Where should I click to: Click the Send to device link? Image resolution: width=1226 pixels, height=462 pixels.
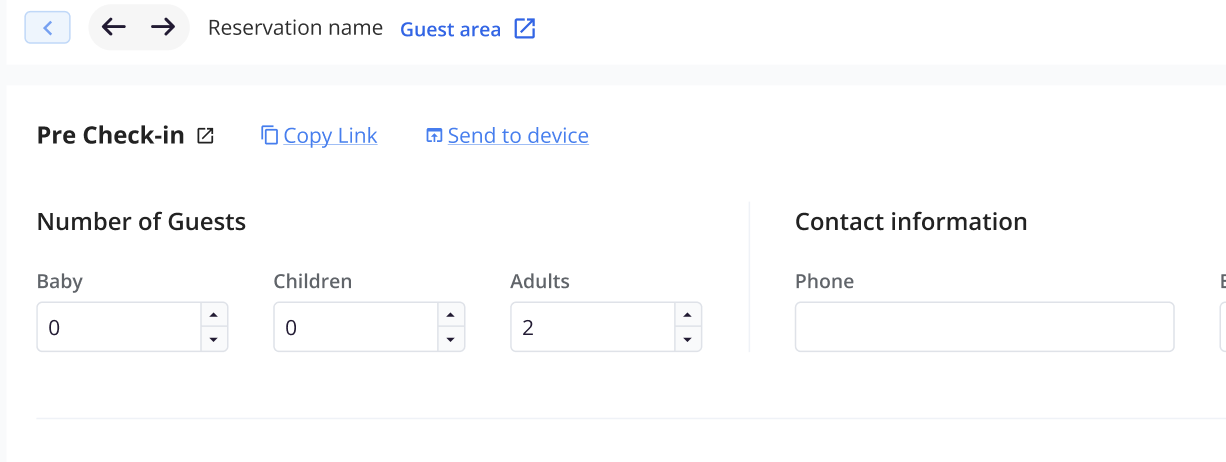point(518,135)
